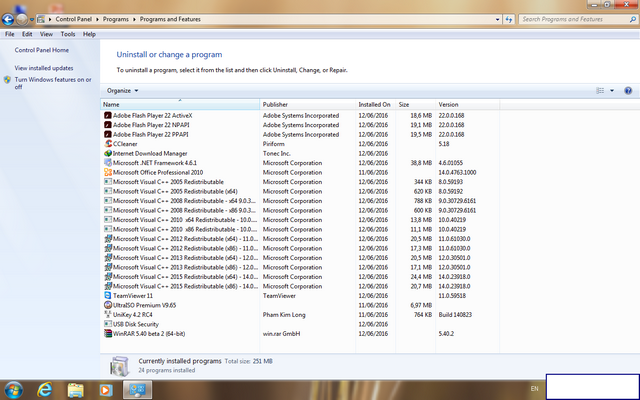
Task: Expand the arrow after Control Panel breadcrumb
Action: pyautogui.click(x=97, y=19)
